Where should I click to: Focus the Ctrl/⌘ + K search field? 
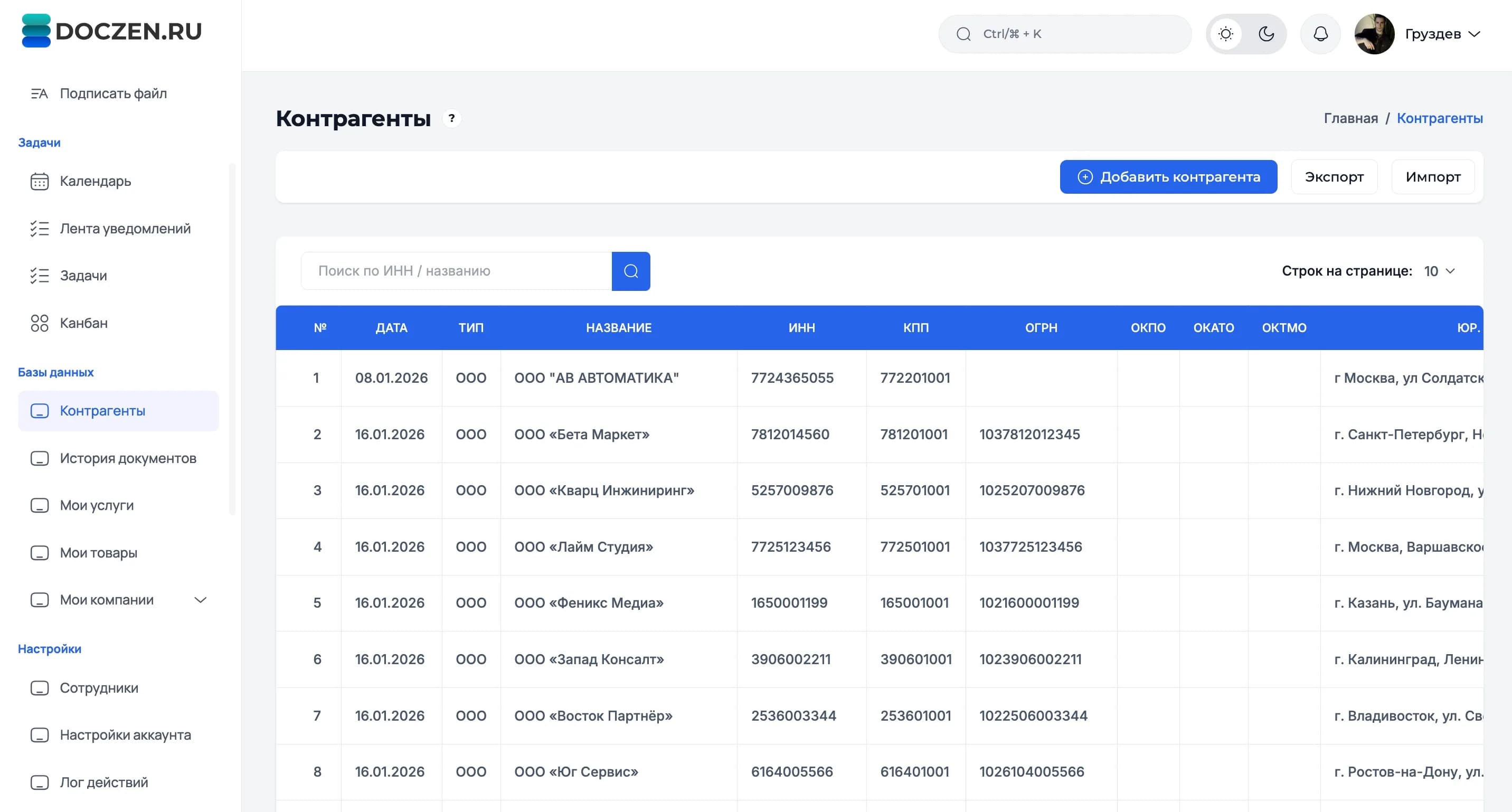point(1065,34)
